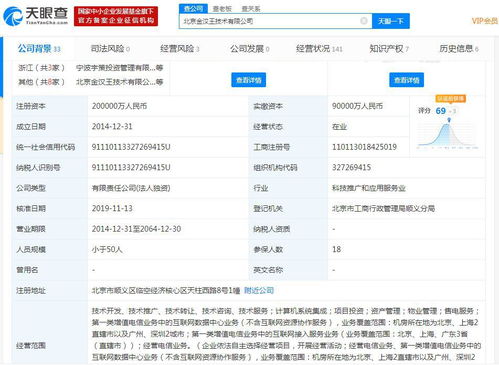
Task: Click the insured count 18
Action: click(336, 249)
